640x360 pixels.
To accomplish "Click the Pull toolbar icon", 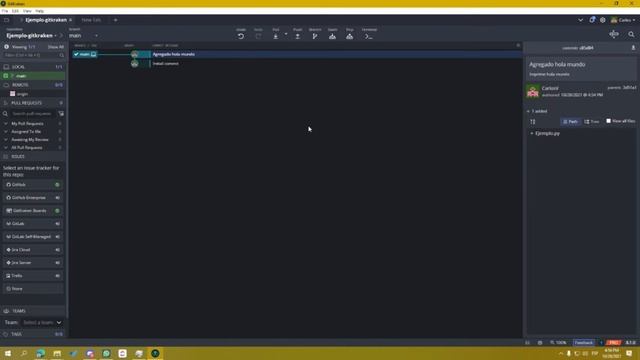I will tap(276, 36).
